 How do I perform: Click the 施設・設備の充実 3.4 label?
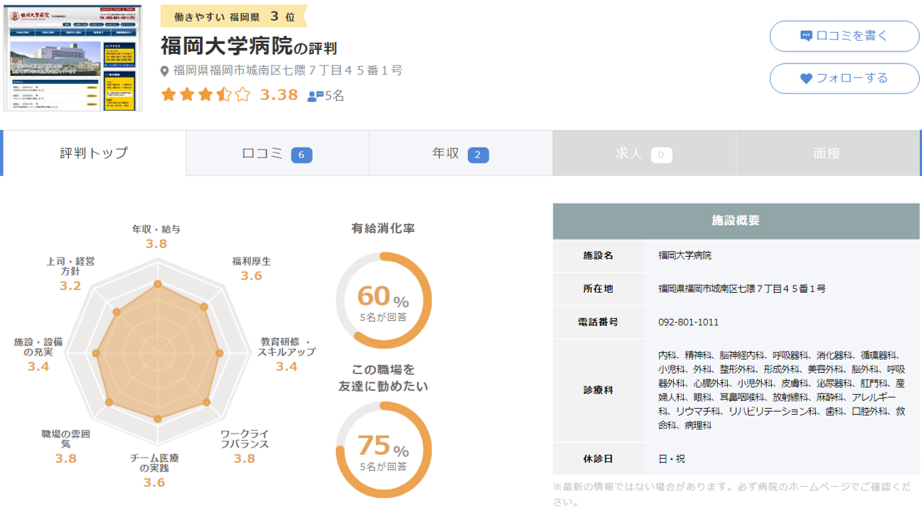pyautogui.click(x=38, y=354)
